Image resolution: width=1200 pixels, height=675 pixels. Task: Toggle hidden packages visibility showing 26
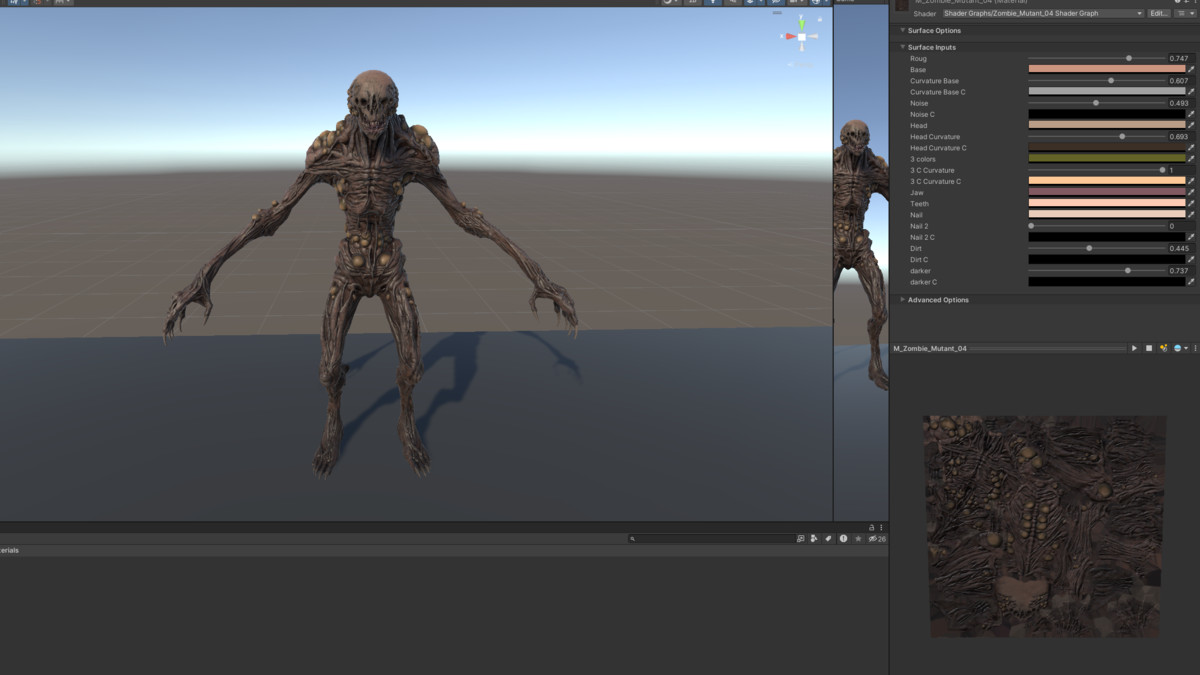click(x=877, y=539)
